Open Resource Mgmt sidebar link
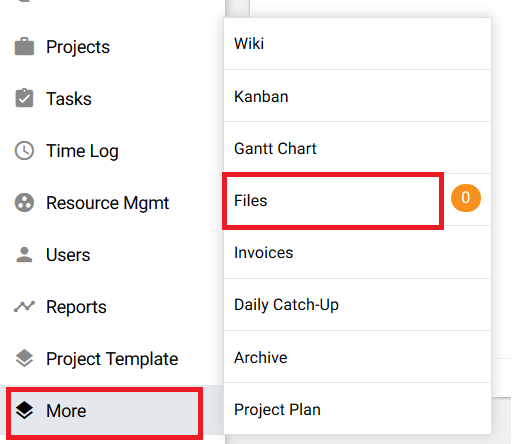The width and height of the screenshot is (524, 444). tap(107, 203)
